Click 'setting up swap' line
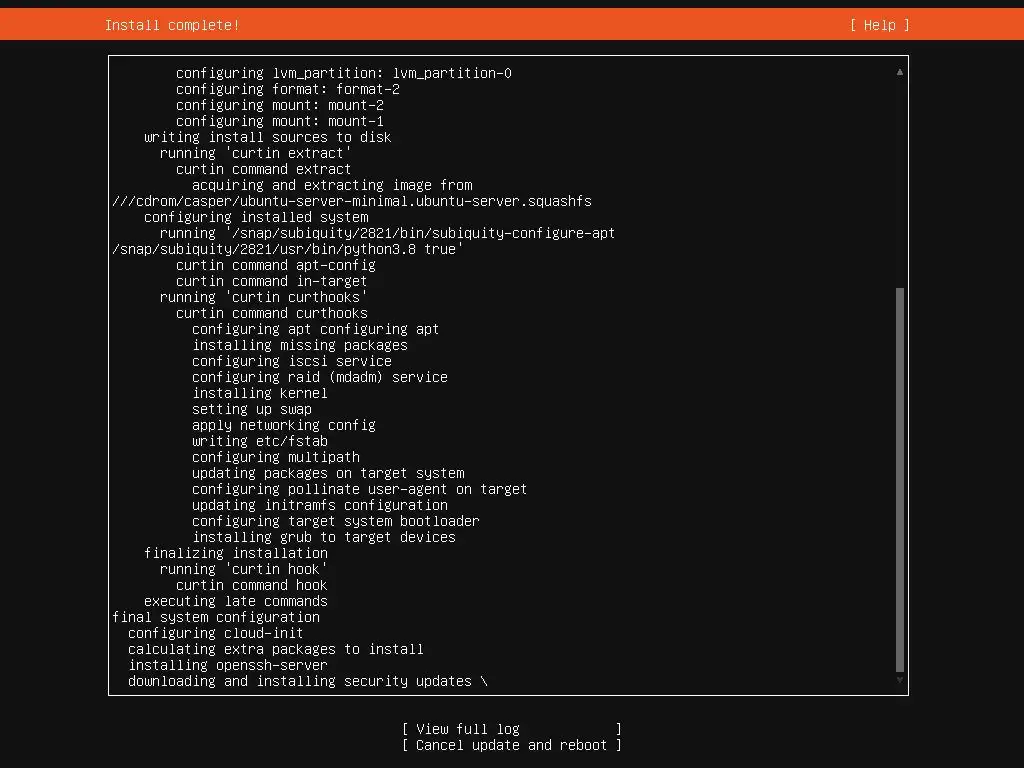The height and width of the screenshot is (768, 1024). click(252, 409)
